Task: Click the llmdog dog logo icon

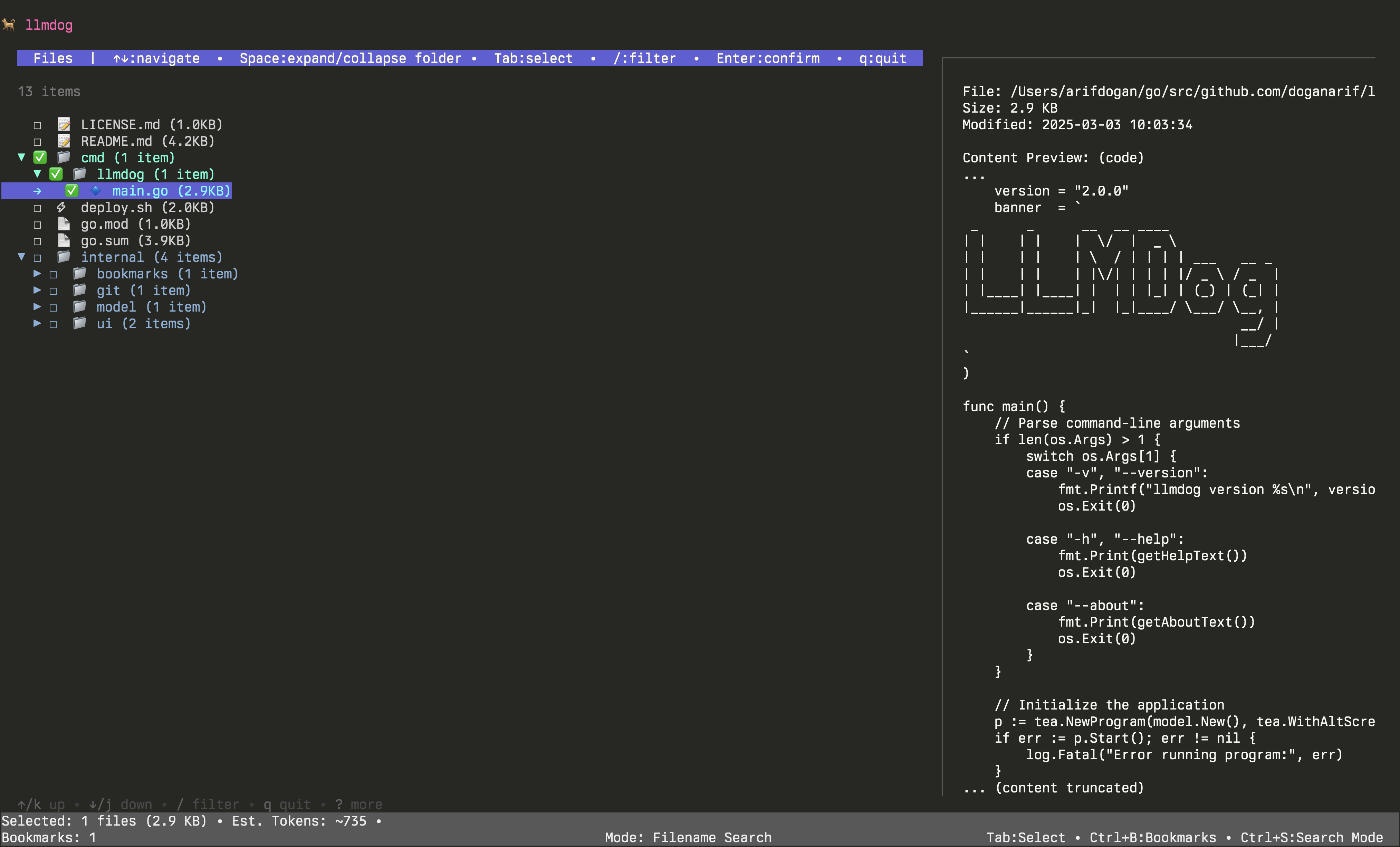Action: tap(9, 25)
